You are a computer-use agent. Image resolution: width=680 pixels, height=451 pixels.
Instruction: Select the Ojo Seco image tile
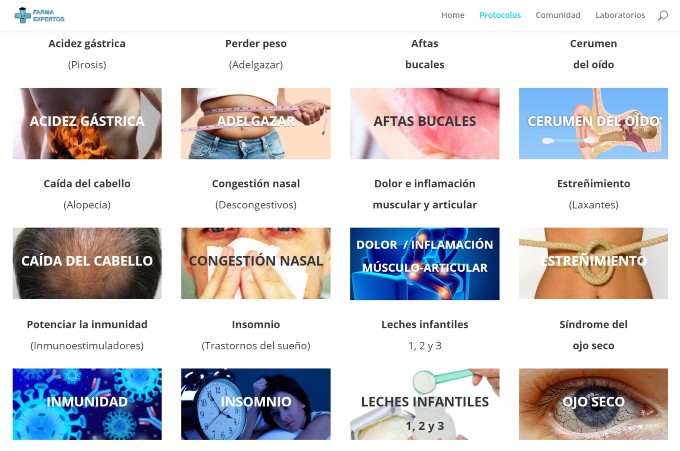[x=593, y=404]
